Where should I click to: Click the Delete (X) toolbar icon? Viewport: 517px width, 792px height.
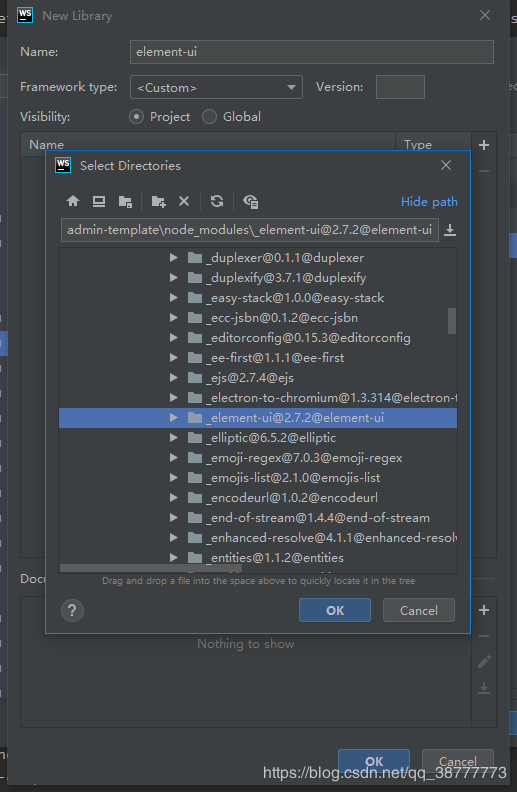pos(184,201)
